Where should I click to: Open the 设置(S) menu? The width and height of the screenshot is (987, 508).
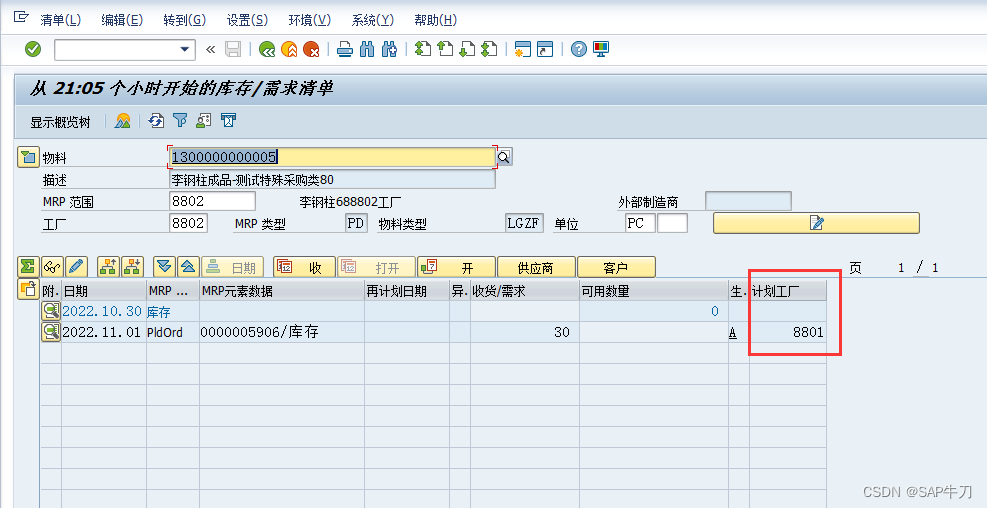tap(247, 20)
